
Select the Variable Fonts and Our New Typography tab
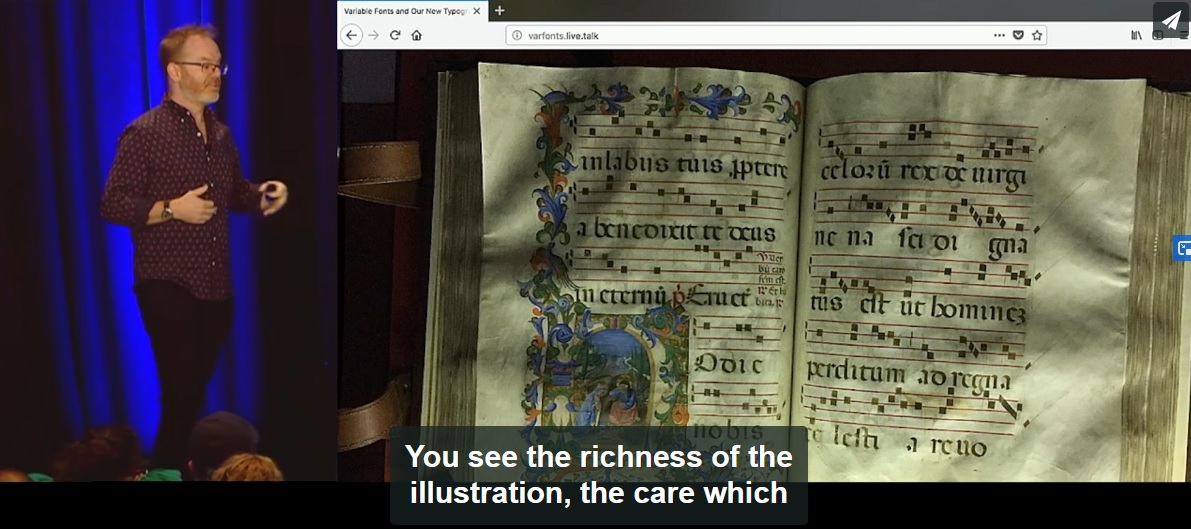(x=411, y=11)
